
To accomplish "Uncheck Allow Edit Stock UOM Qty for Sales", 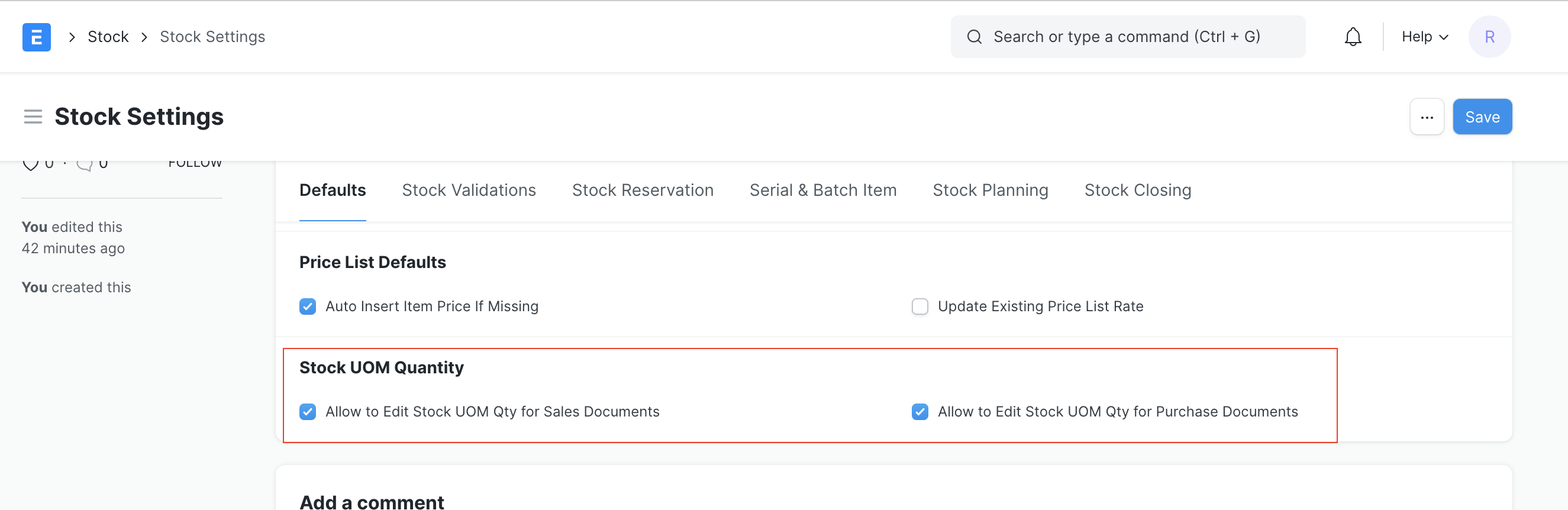I will pyautogui.click(x=308, y=412).
